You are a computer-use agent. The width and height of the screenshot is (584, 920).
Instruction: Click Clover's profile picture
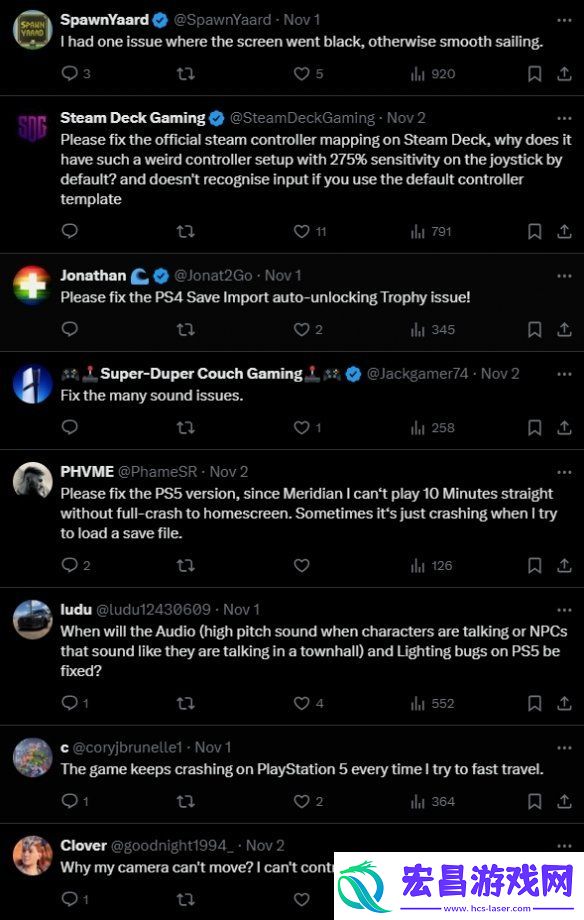tap(33, 855)
